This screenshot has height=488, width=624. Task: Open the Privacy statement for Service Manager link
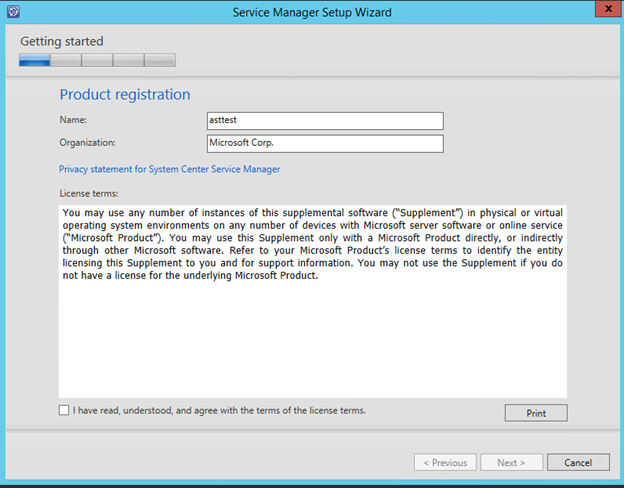pyautogui.click(x=169, y=169)
